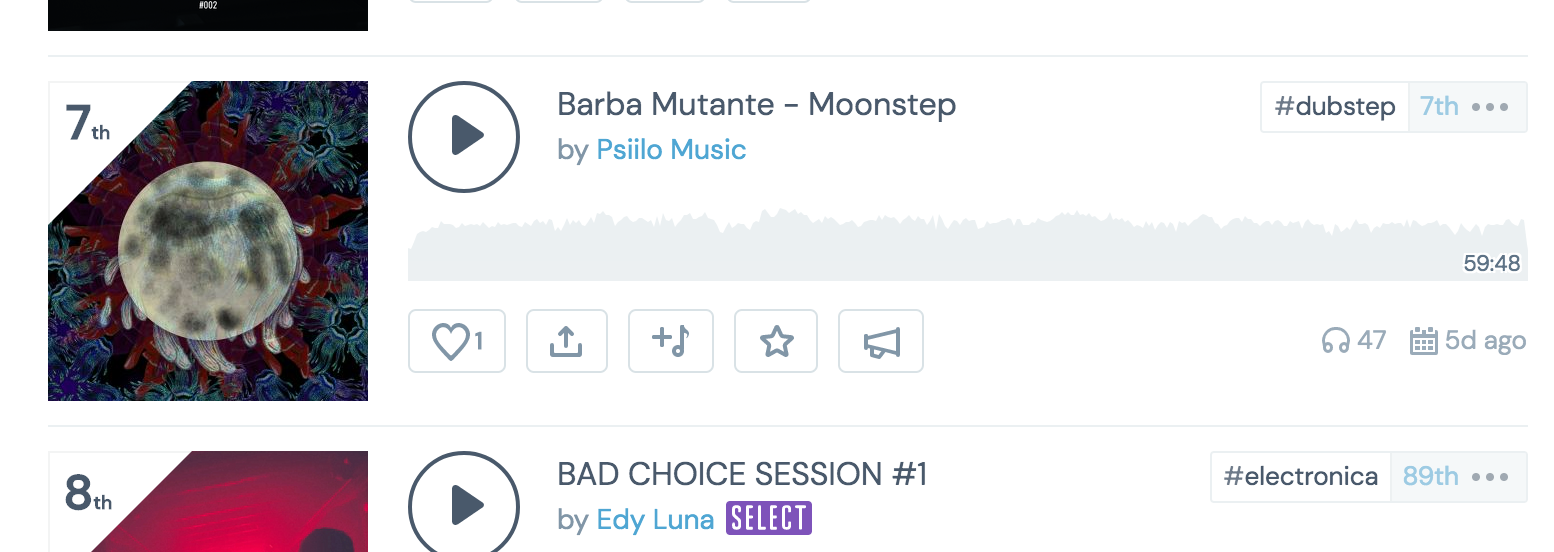This screenshot has height=552, width=1554.
Task: Add Moonstep to a playlist
Action: pyautogui.click(x=670, y=341)
